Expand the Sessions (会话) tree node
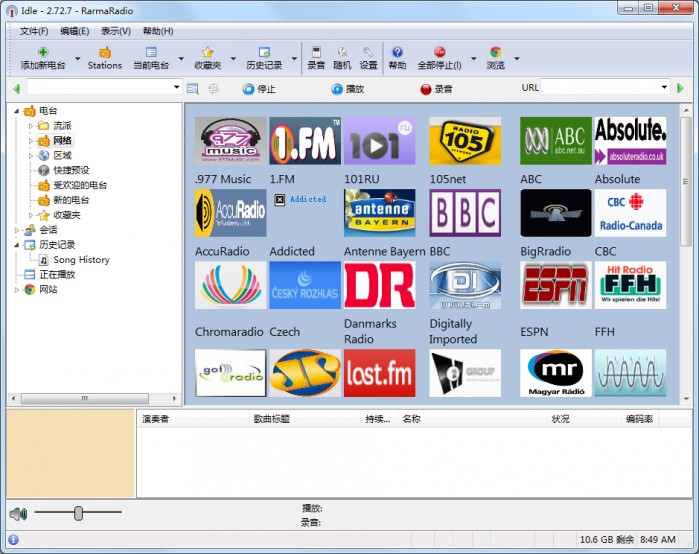The width and height of the screenshot is (699, 554). coord(16,230)
